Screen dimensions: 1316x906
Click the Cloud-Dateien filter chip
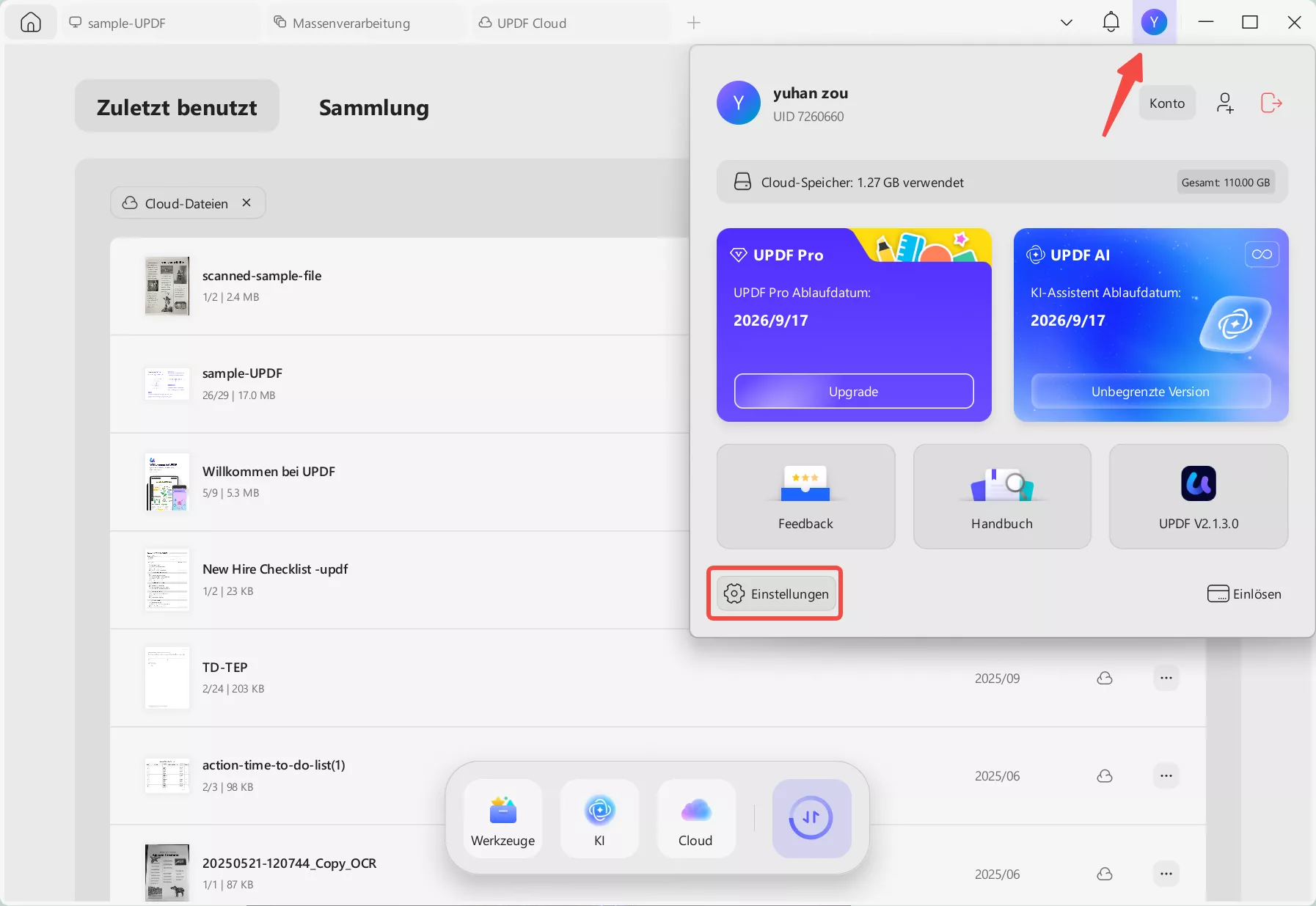pos(188,203)
